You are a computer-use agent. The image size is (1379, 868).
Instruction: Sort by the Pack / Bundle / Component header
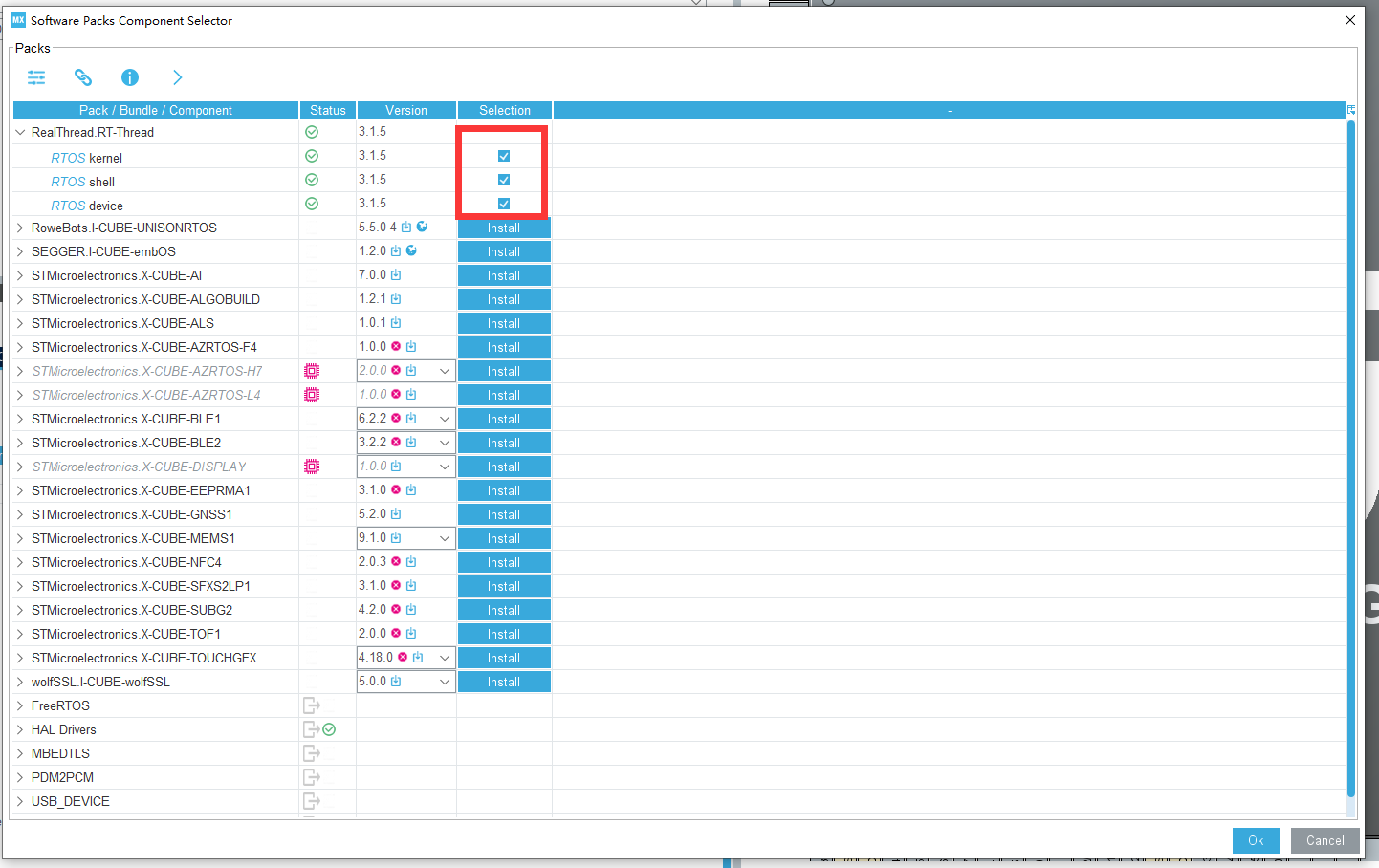pos(156,110)
